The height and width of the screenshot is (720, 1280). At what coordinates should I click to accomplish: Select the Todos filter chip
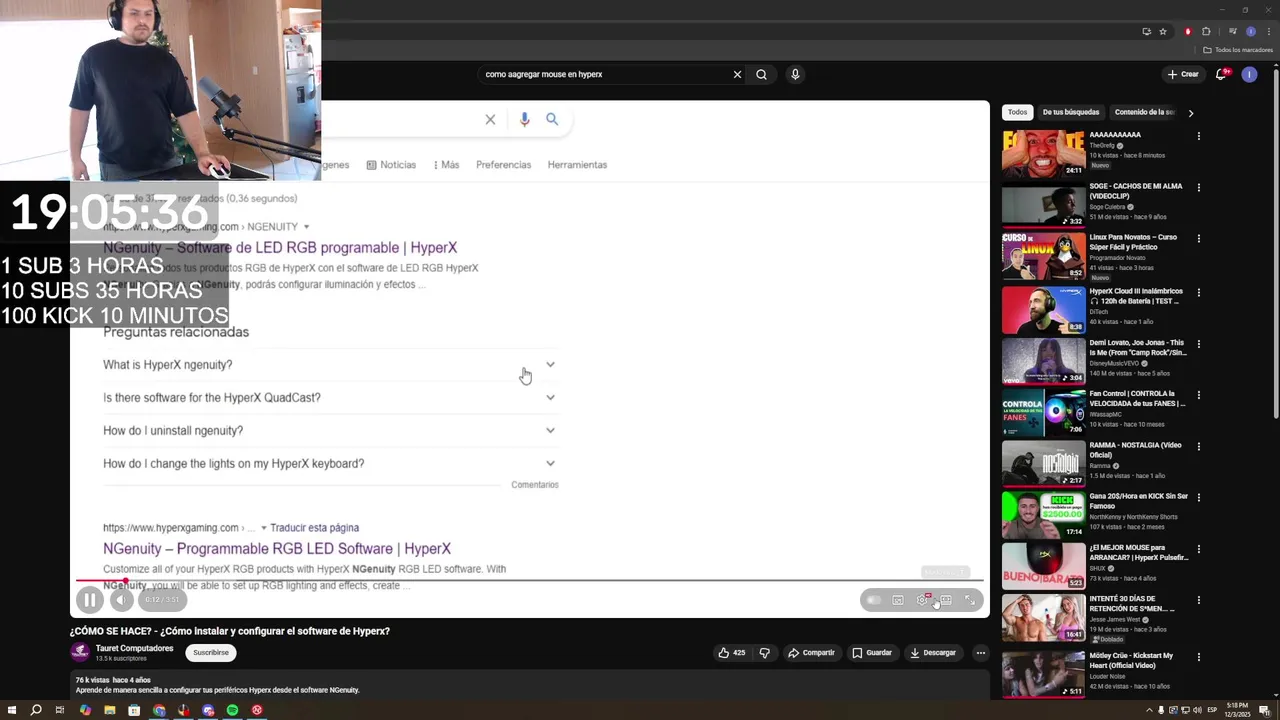click(x=1017, y=112)
